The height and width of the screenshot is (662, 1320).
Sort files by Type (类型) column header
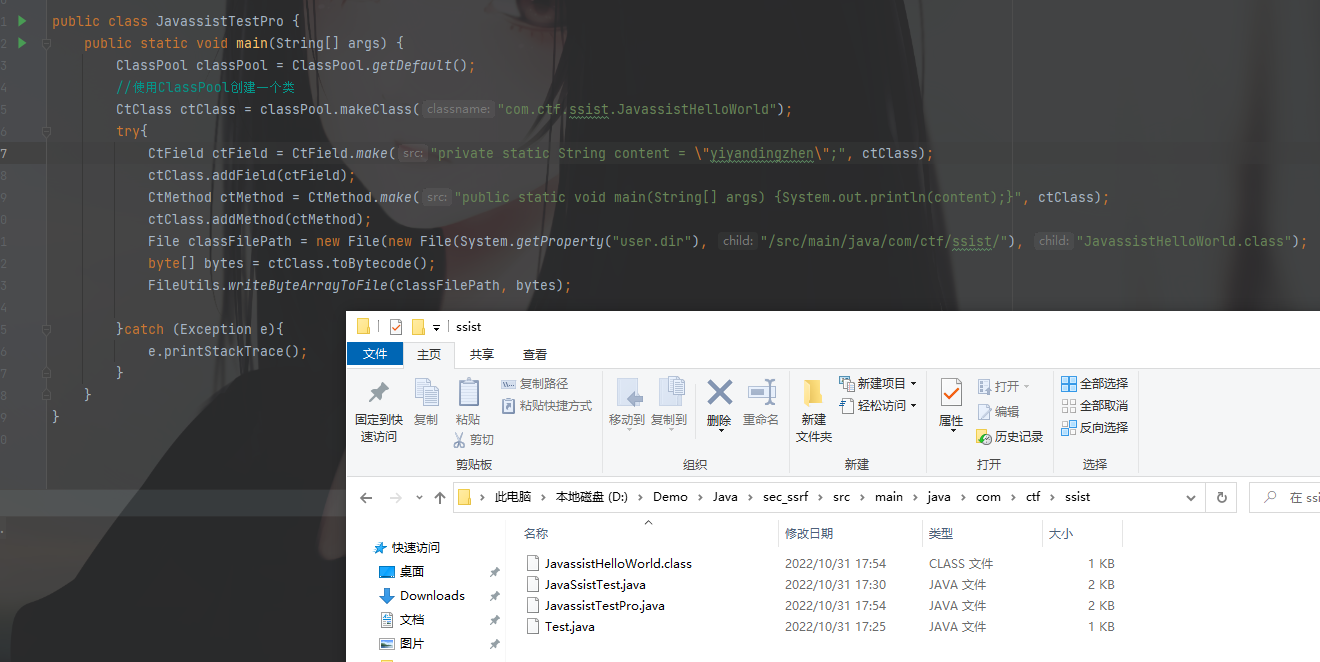click(983, 534)
